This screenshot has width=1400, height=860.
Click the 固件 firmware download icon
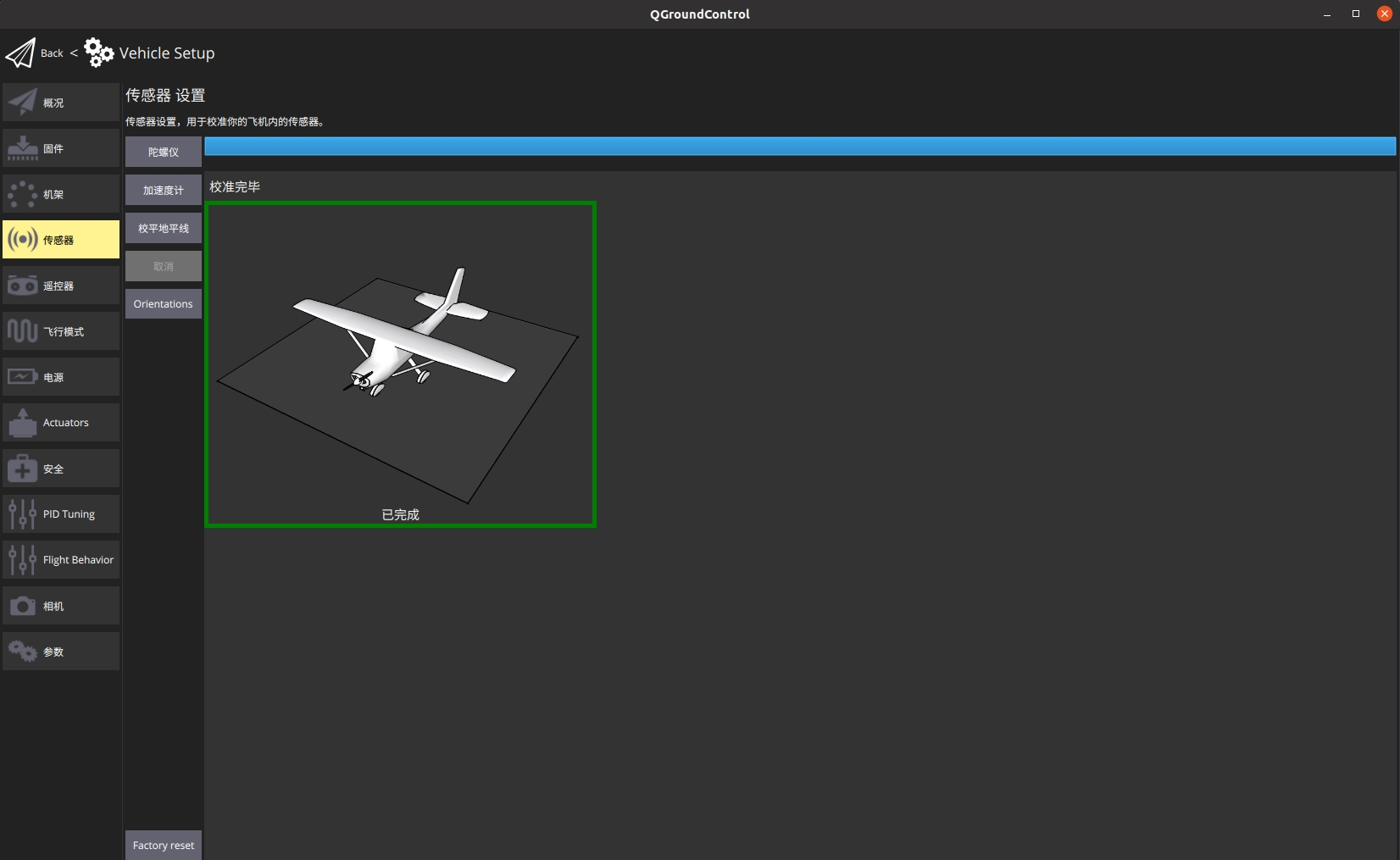point(23,148)
